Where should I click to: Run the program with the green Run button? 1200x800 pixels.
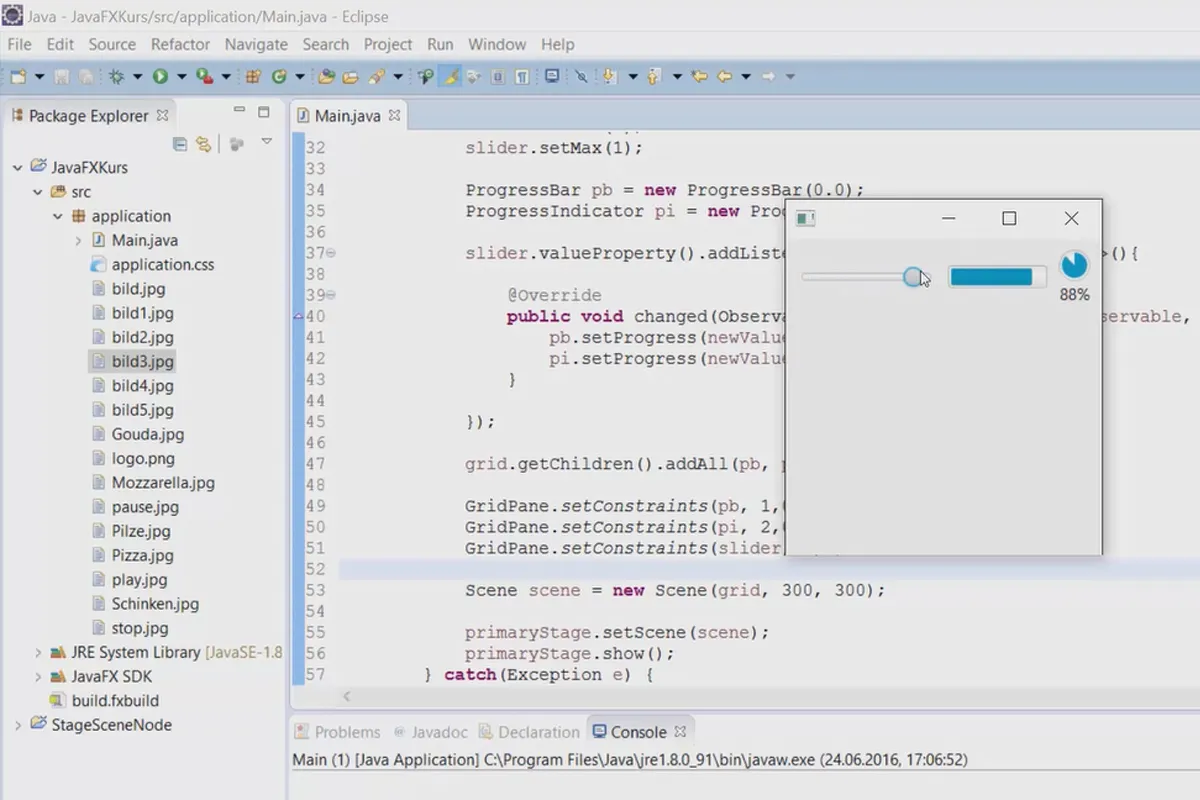160,76
